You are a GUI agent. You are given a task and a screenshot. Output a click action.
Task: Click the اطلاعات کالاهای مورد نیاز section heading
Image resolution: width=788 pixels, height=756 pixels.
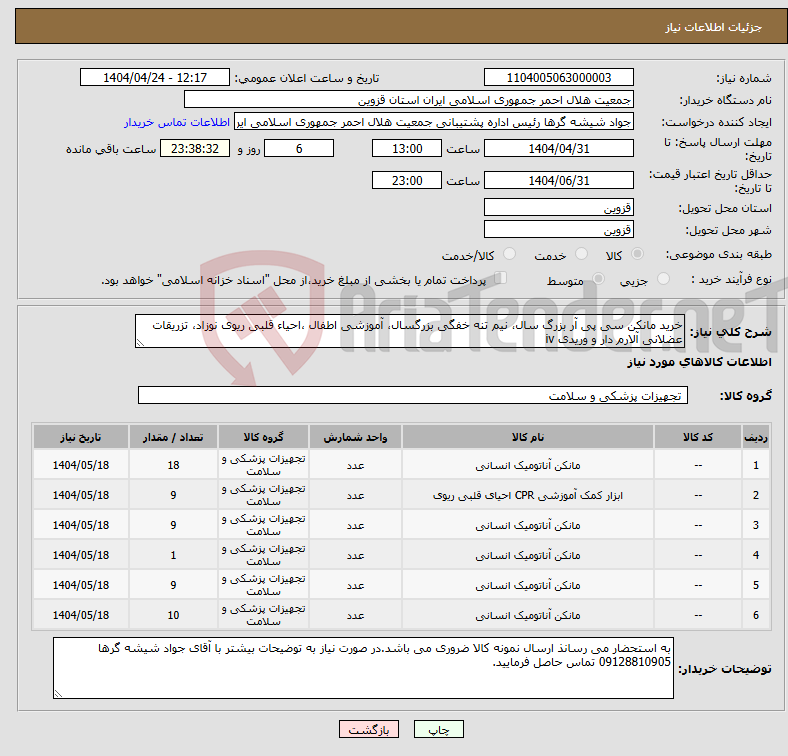point(699,362)
